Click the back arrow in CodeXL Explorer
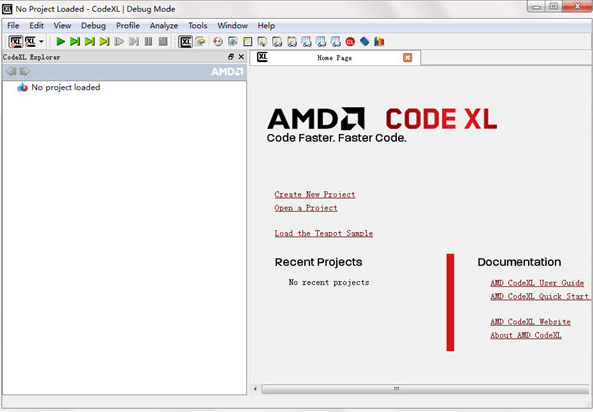 pos(11,71)
